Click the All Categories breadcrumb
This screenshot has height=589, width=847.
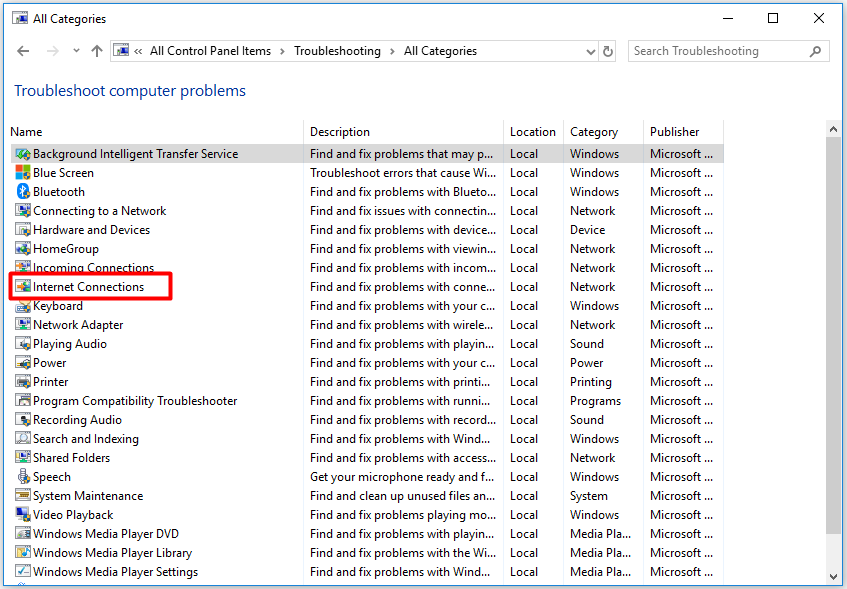pyautogui.click(x=440, y=51)
